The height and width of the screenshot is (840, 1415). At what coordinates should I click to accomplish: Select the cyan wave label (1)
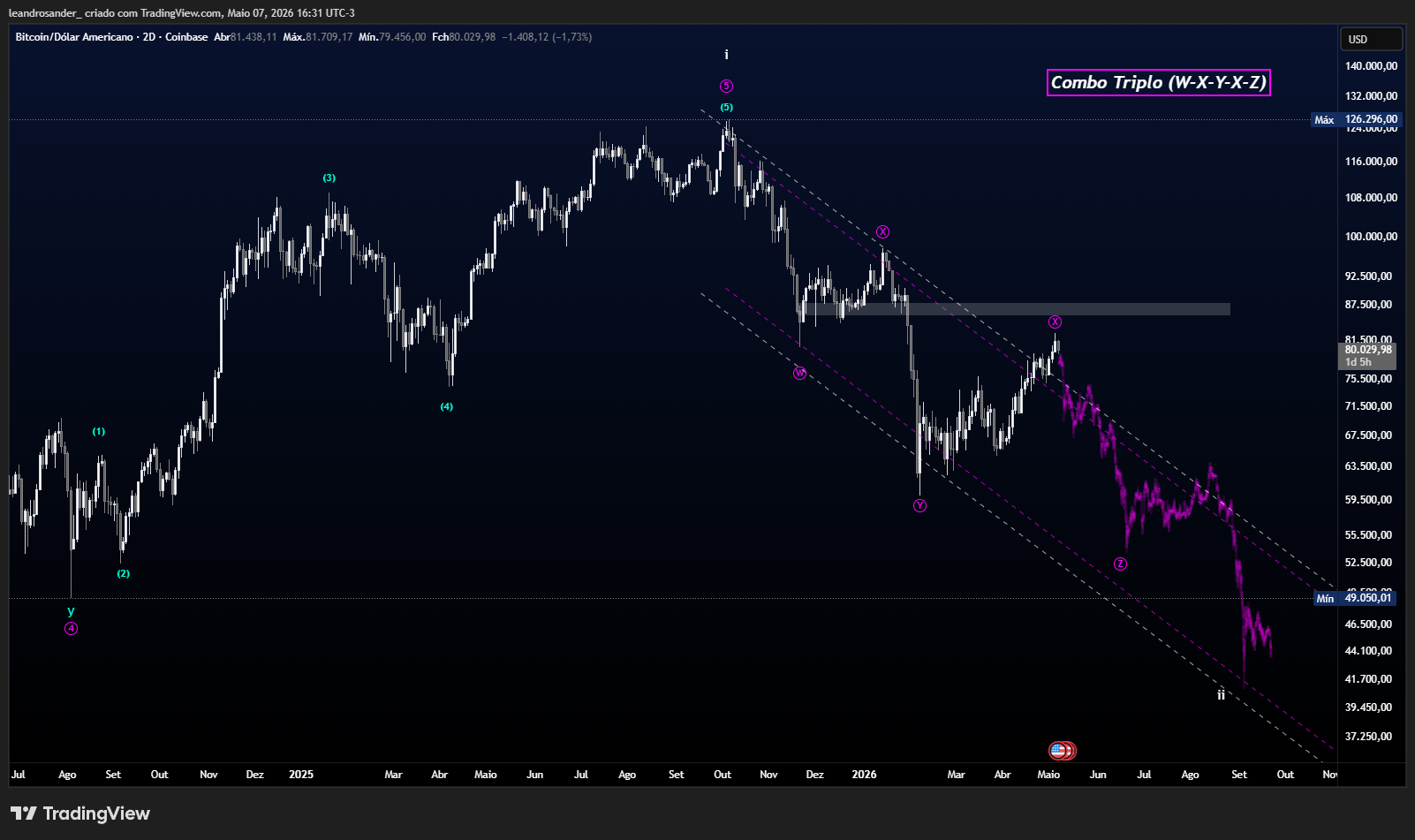click(99, 431)
